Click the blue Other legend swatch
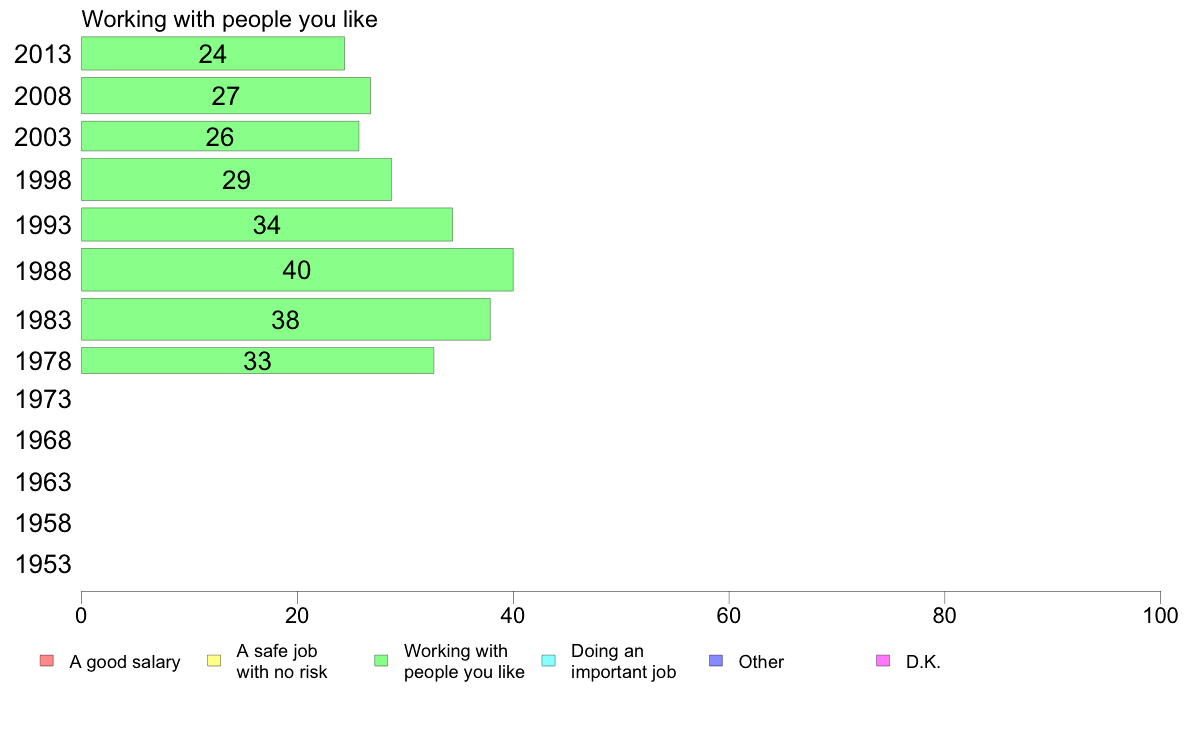The image size is (1188, 736). click(x=716, y=661)
